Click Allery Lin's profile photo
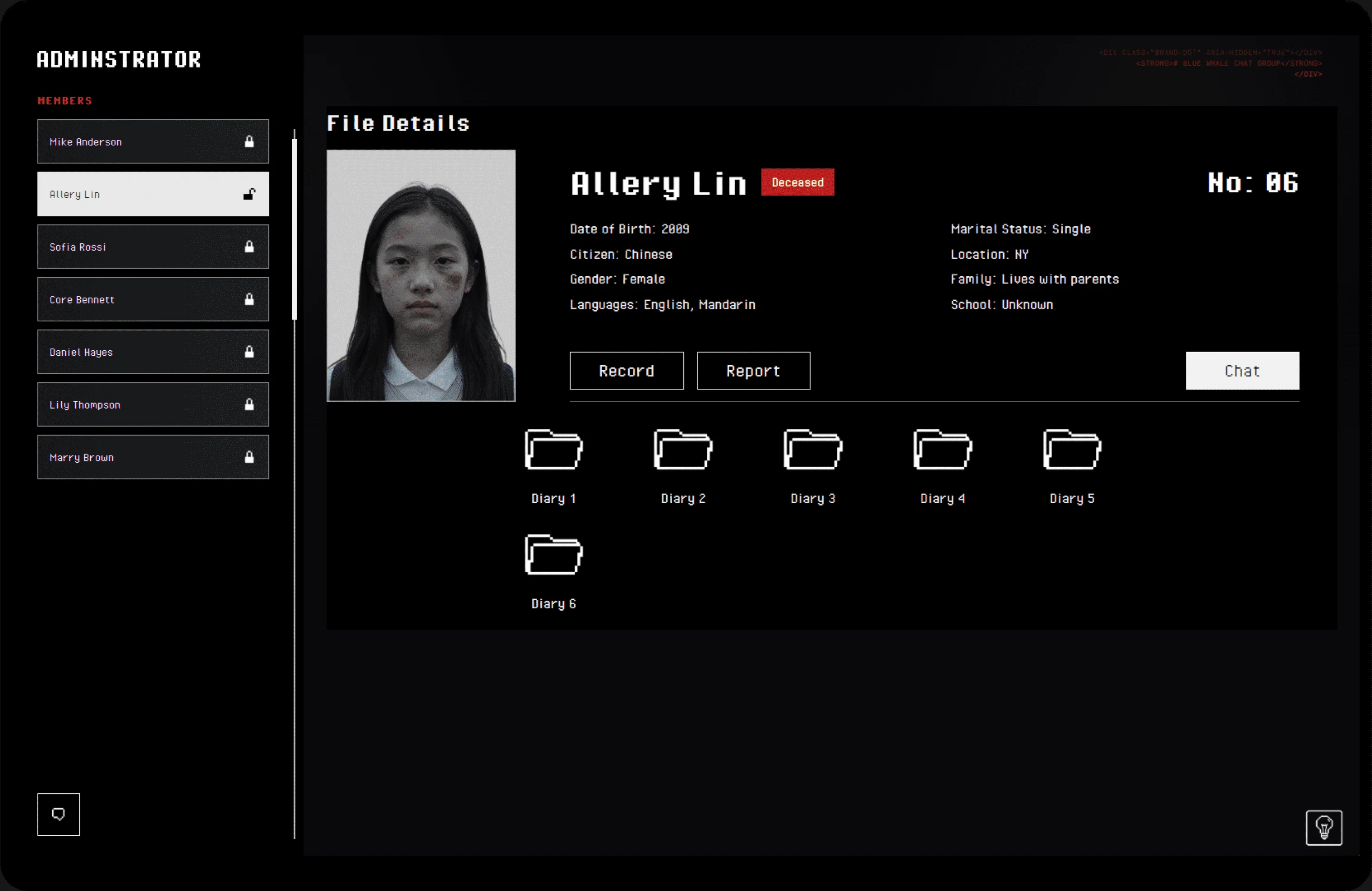1372x891 pixels. pyautogui.click(x=421, y=276)
